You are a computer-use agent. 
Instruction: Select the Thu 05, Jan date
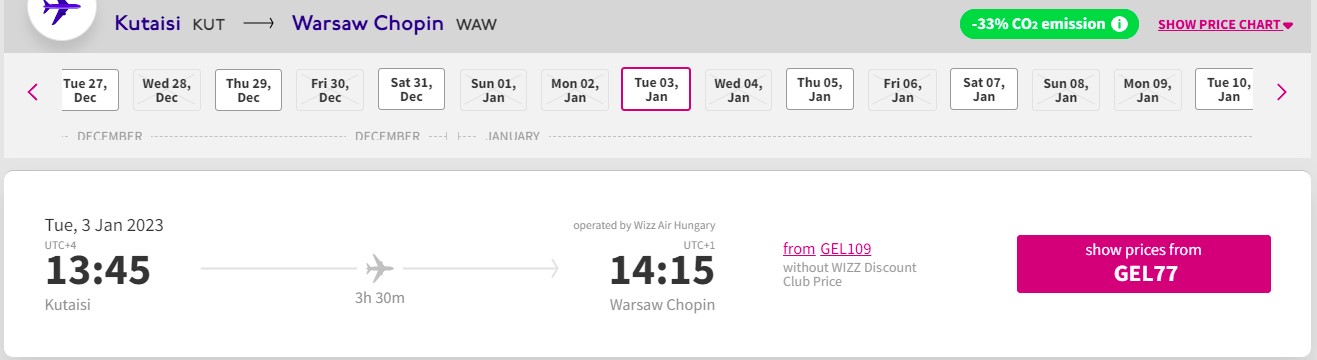(819, 89)
